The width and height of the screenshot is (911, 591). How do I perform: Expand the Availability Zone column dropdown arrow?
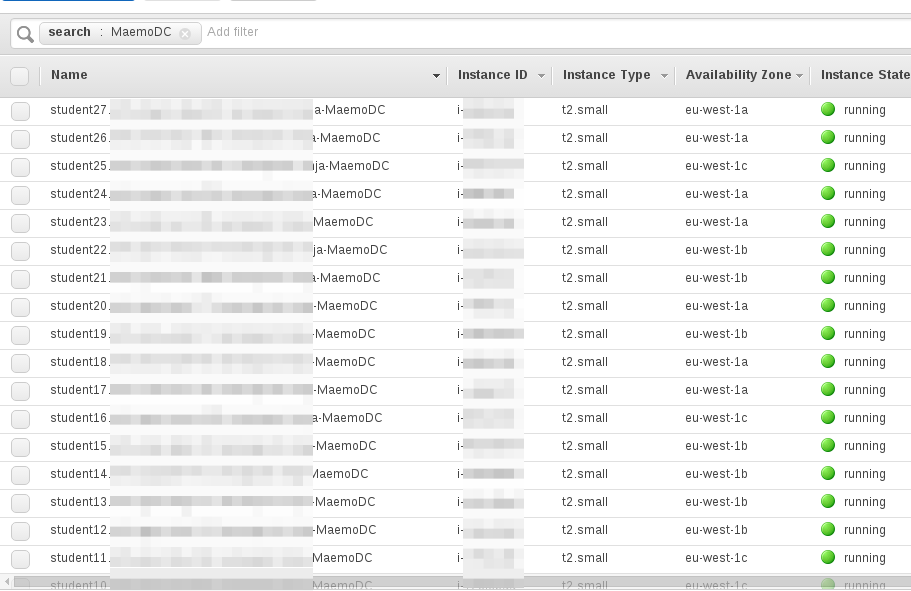[x=800, y=76]
